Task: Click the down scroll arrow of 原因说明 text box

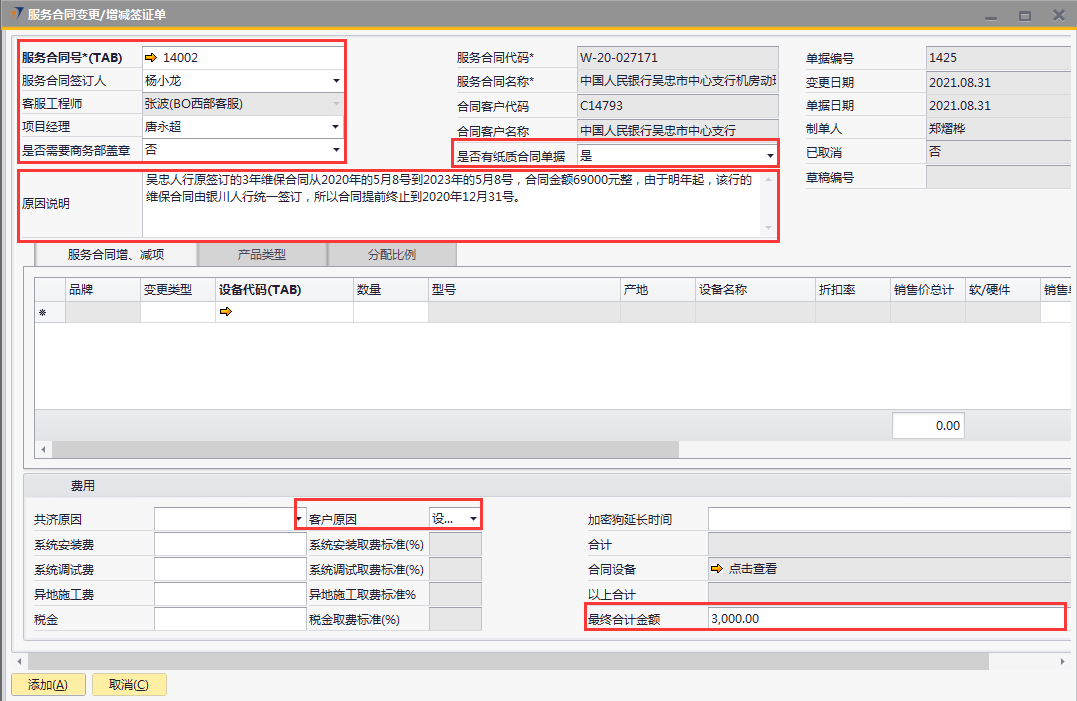Action: pos(768,229)
